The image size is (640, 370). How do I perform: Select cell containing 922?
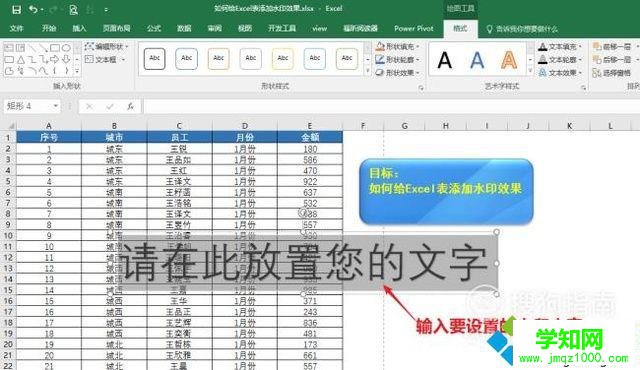(x=310, y=181)
